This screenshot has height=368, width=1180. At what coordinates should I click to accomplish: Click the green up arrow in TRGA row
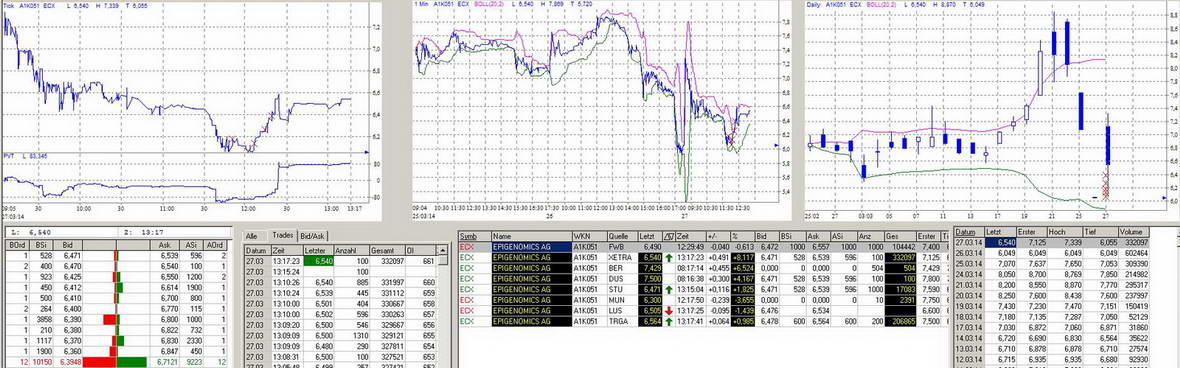668,321
